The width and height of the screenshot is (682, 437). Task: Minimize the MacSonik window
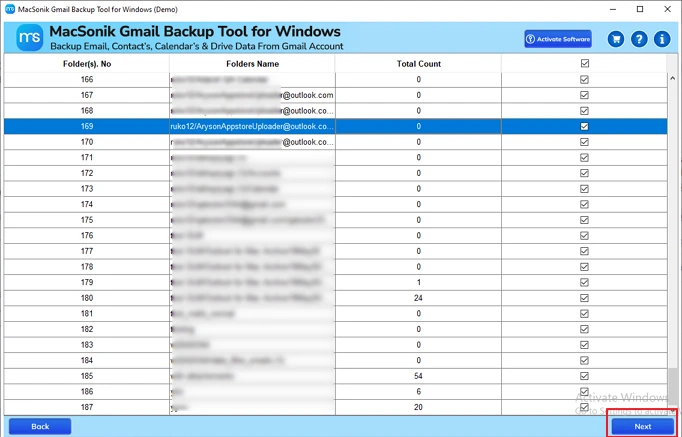(x=612, y=9)
